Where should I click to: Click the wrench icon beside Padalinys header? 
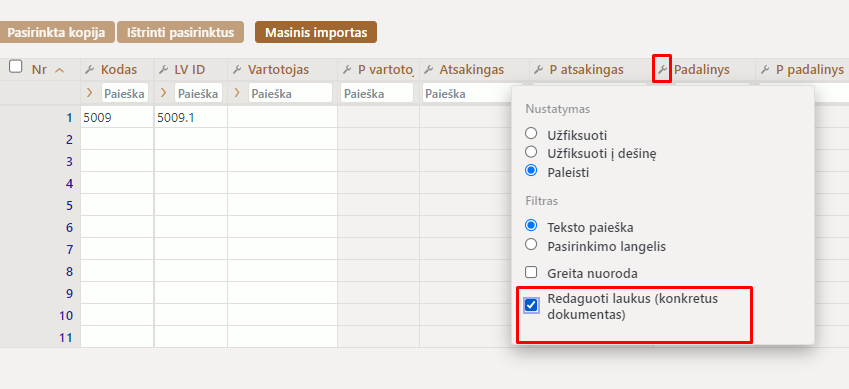(662, 70)
